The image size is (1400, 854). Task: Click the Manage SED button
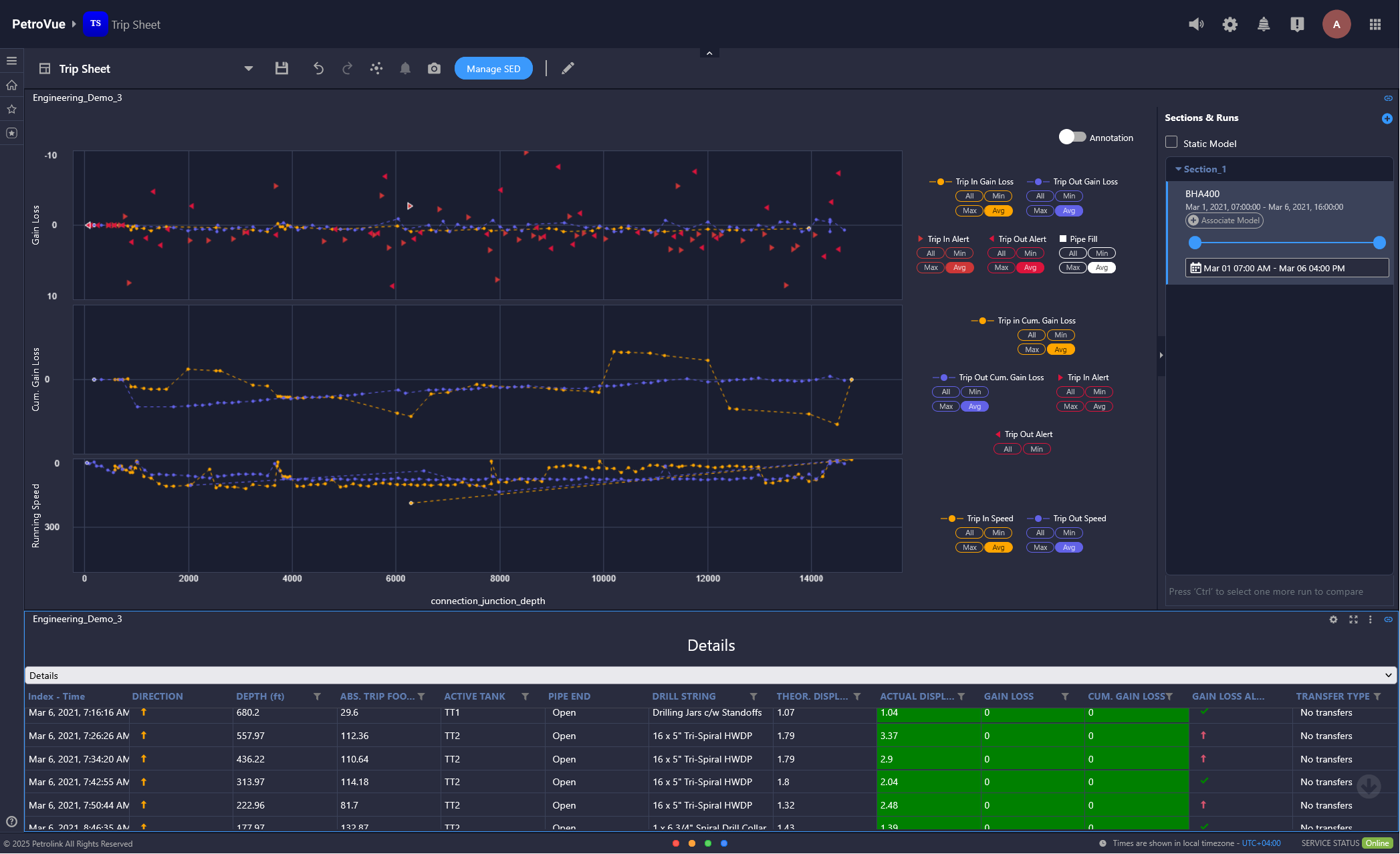[x=493, y=68]
